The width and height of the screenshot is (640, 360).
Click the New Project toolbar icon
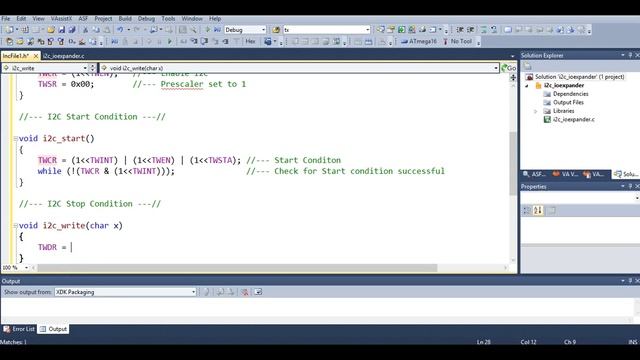coord(9,30)
